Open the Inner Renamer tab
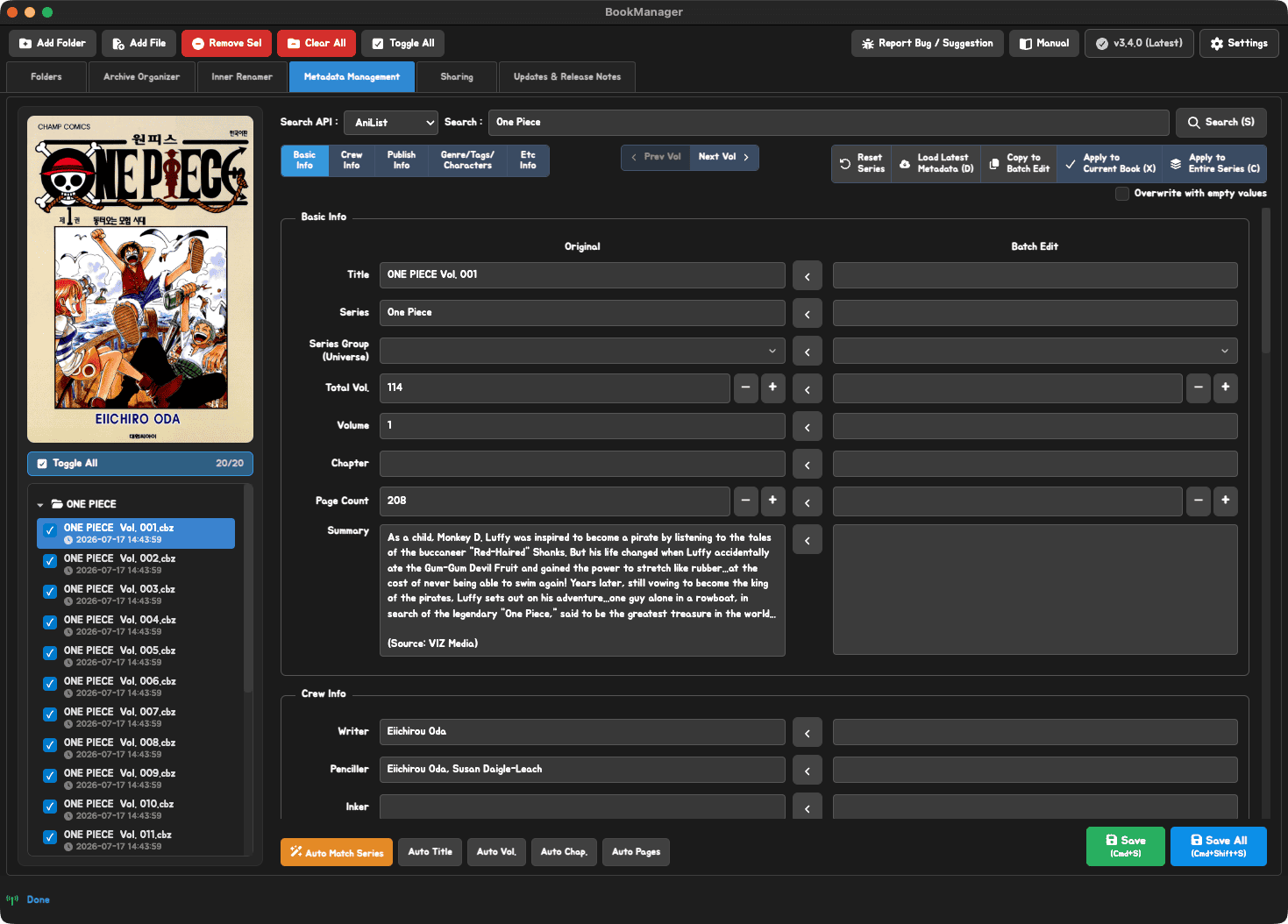Image resolution: width=1288 pixels, height=924 pixels. pos(242,77)
